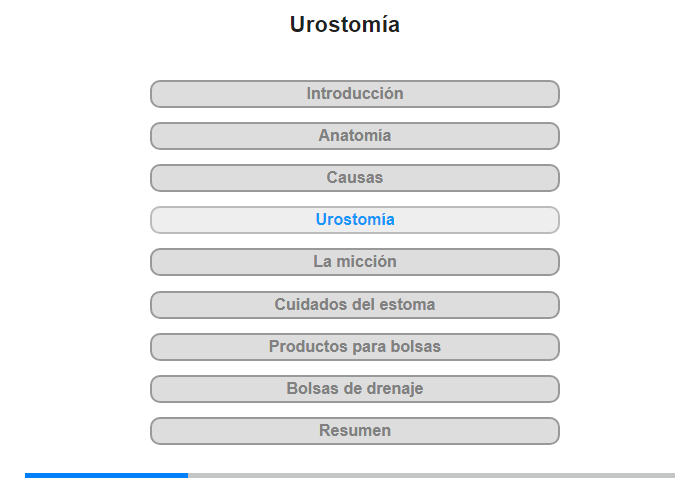Open the Introducción section

click(x=354, y=94)
